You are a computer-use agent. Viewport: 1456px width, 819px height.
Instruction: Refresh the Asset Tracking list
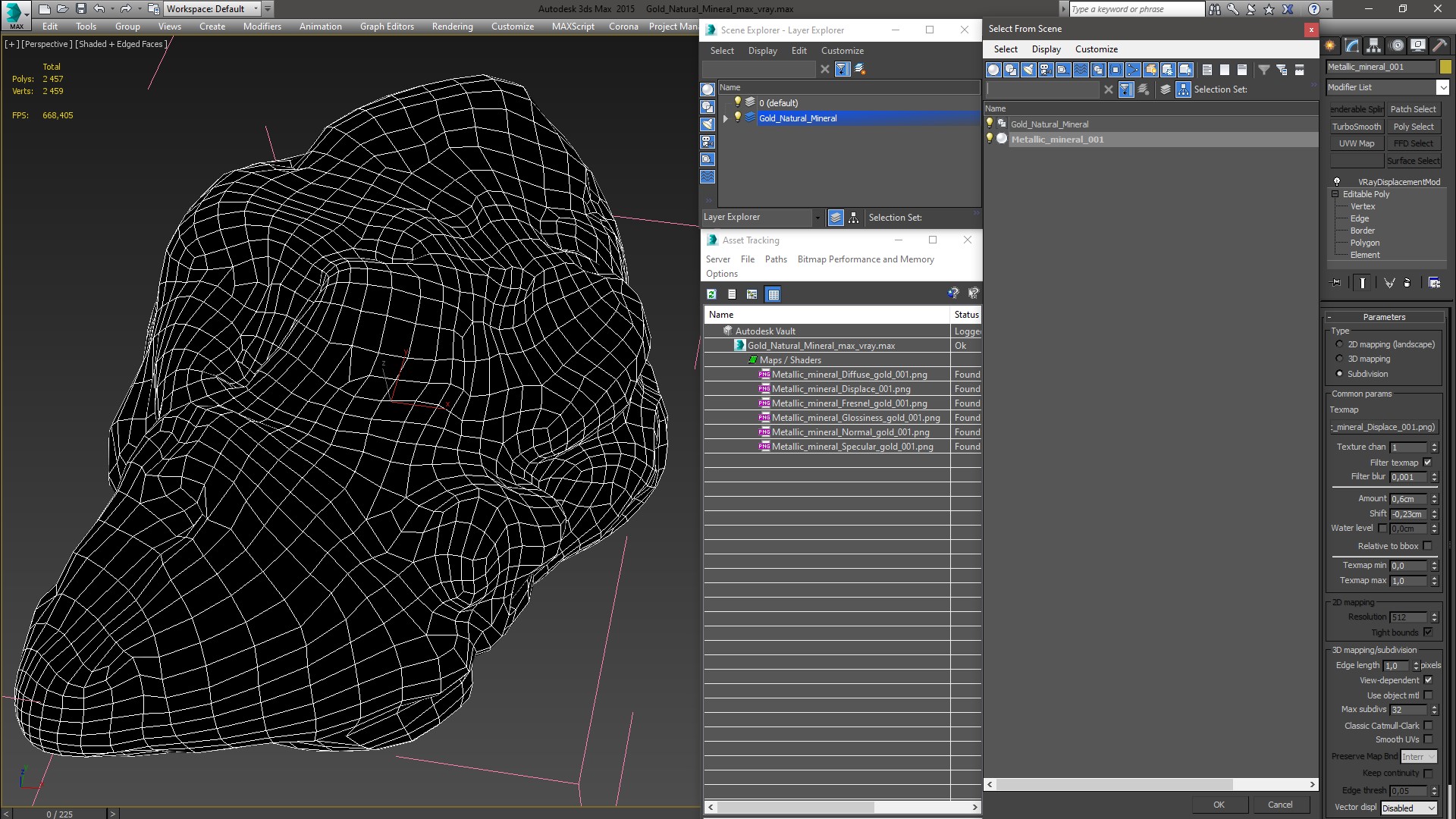coord(711,294)
